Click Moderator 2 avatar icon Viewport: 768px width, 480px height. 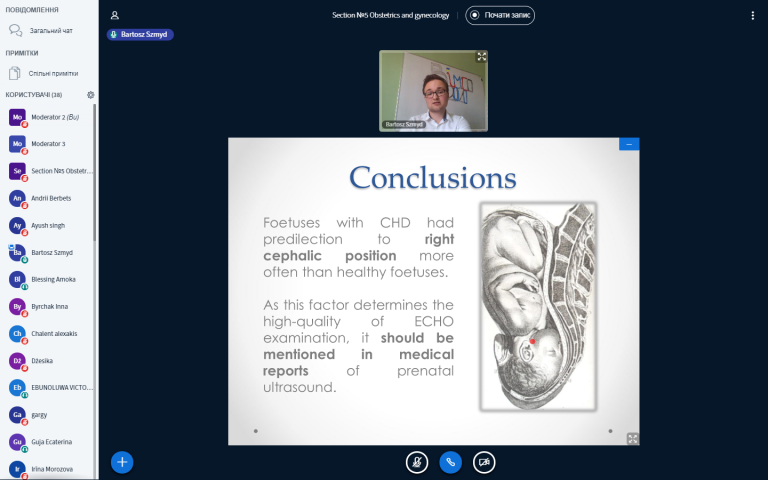click(17, 117)
